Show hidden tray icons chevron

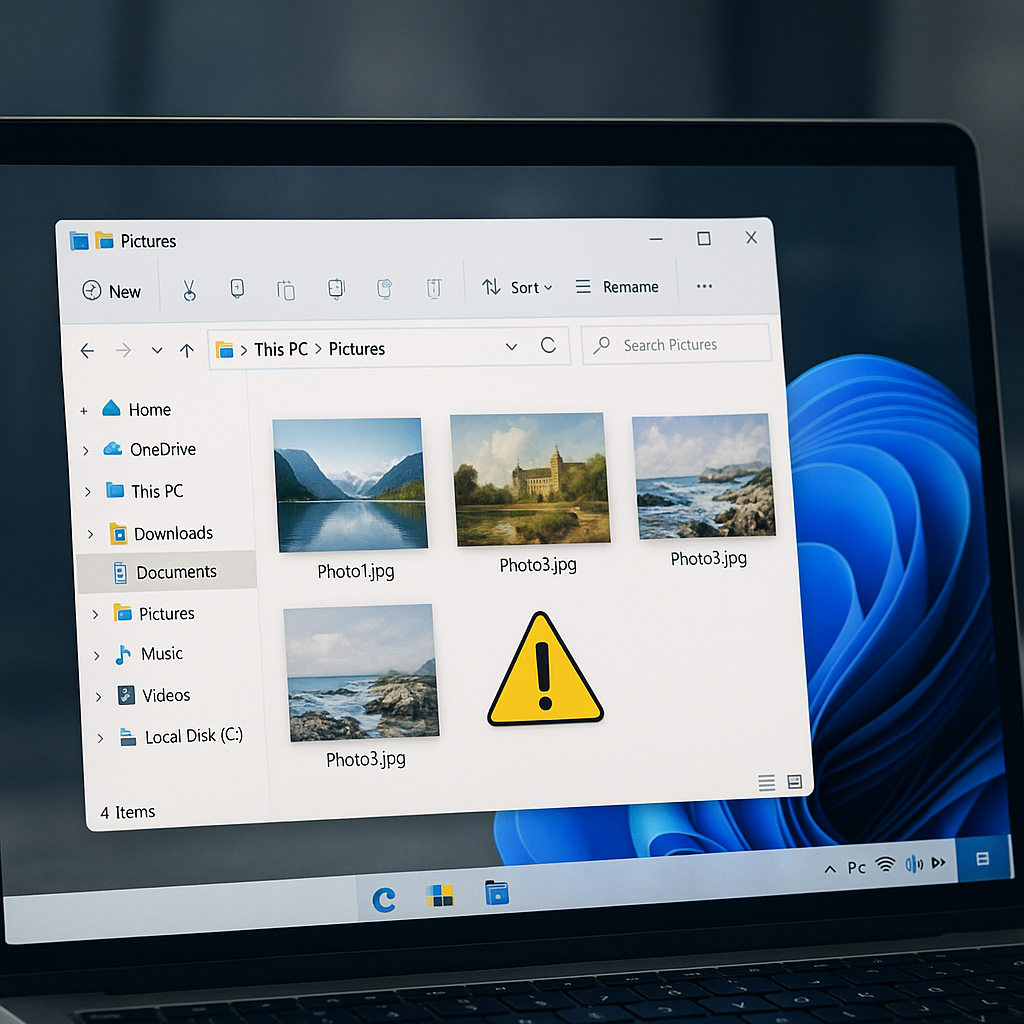(x=830, y=869)
